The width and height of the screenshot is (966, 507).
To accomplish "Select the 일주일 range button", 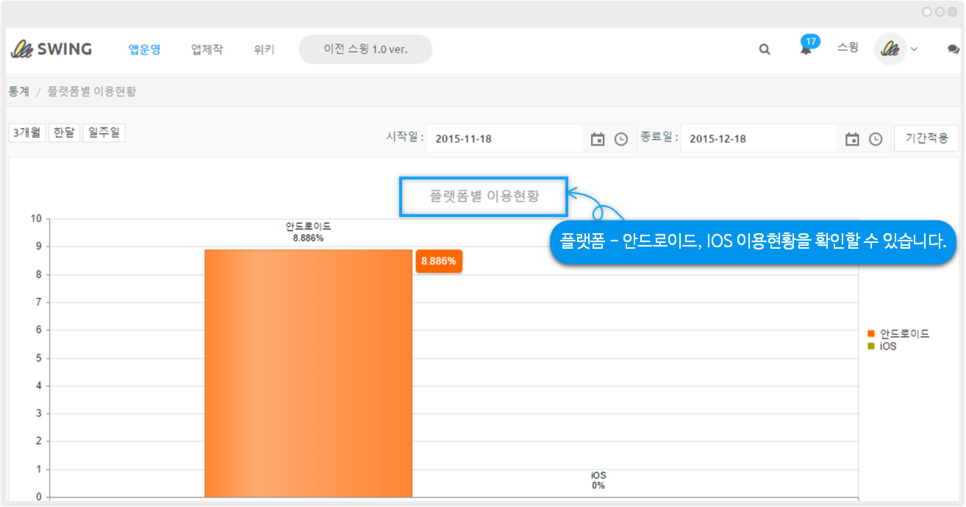I will 104,132.
